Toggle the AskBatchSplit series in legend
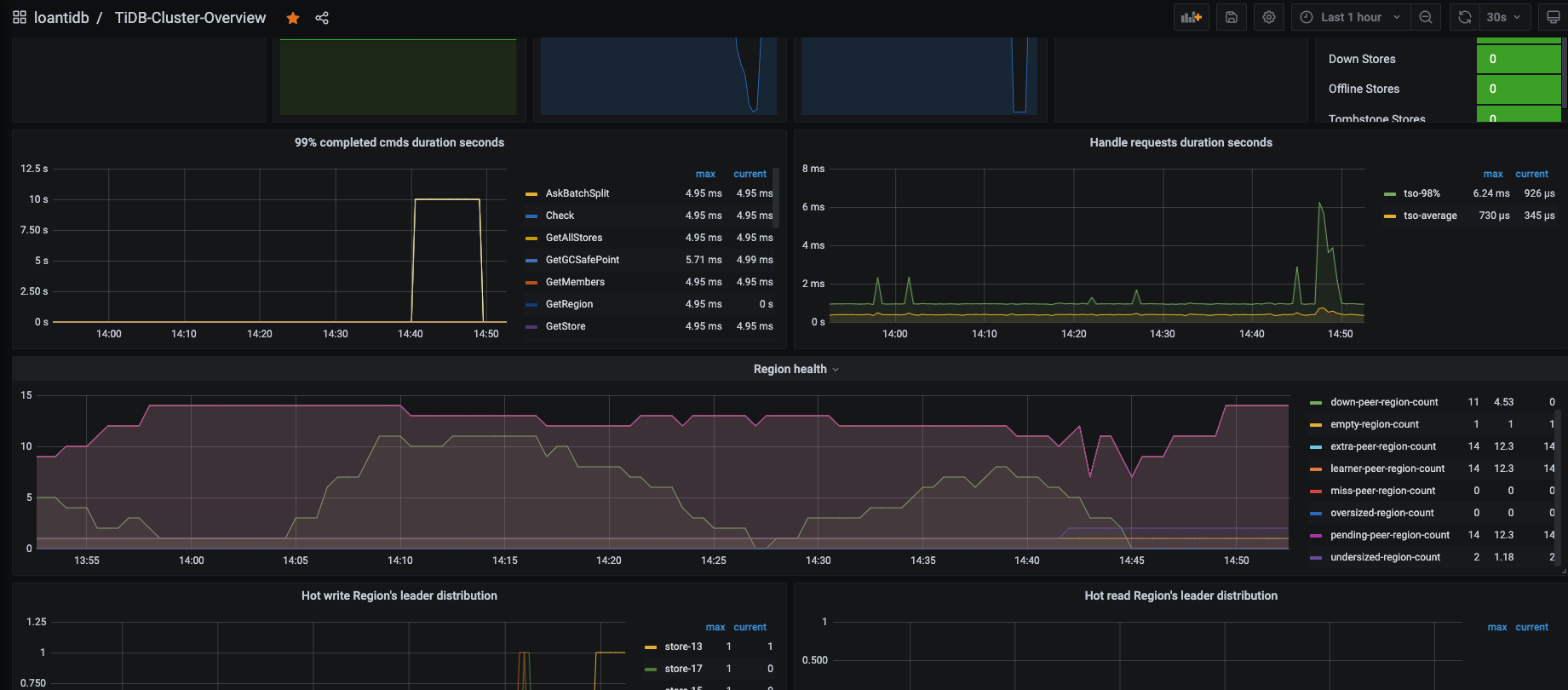 pos(577,193)
